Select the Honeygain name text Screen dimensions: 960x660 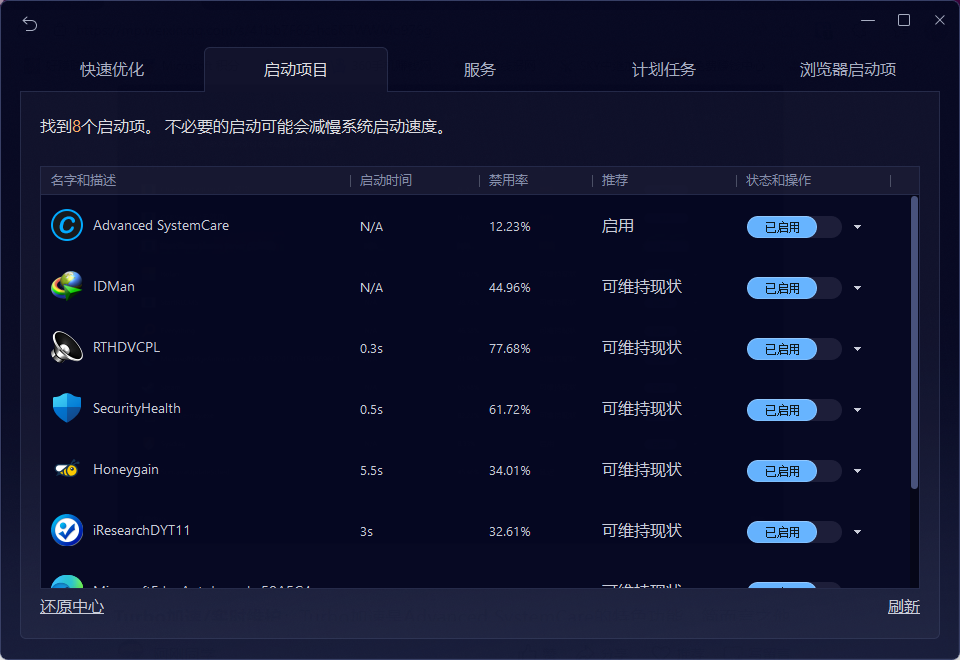(x=126, y=470)
